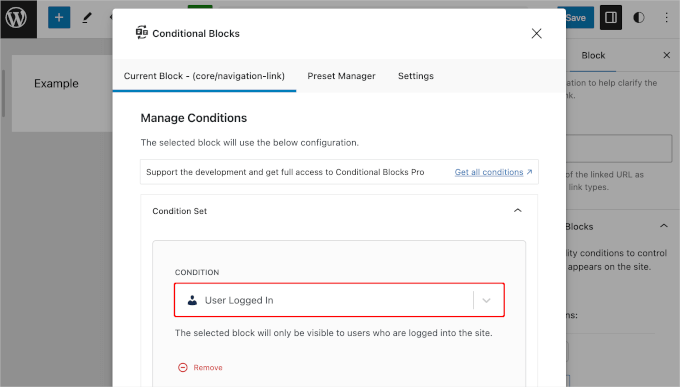Open the block inserter plus button

pyautogui.click(x=59, y=18)
